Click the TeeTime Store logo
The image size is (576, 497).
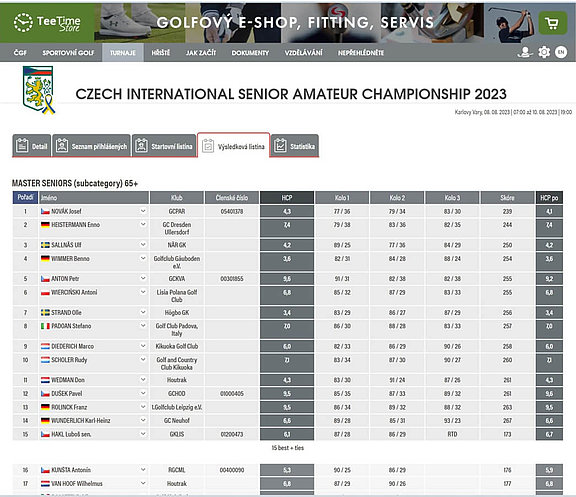pos(47,23)
